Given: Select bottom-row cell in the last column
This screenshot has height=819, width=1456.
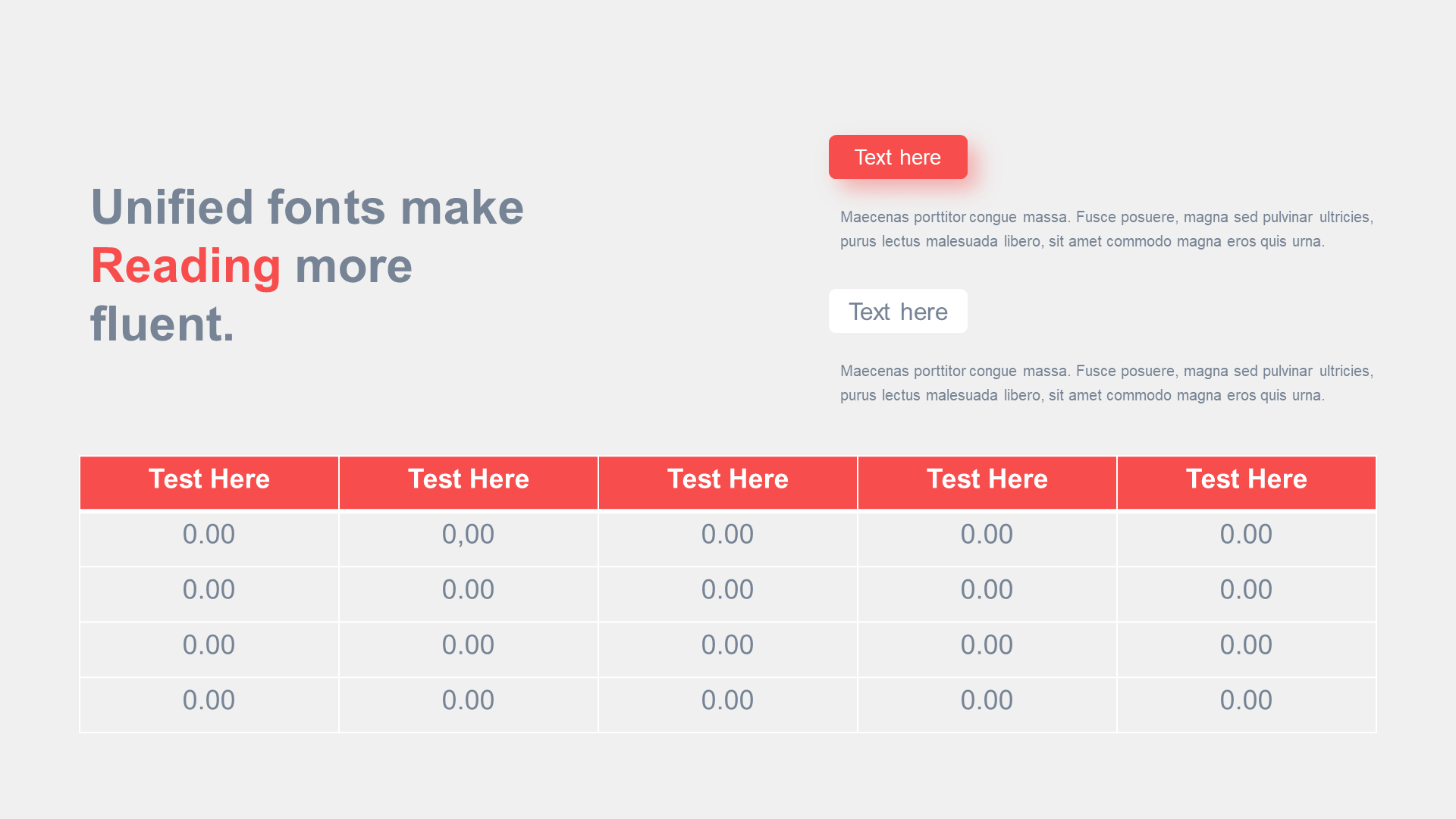Looking at the screenshot, I should pos(1247,705).
